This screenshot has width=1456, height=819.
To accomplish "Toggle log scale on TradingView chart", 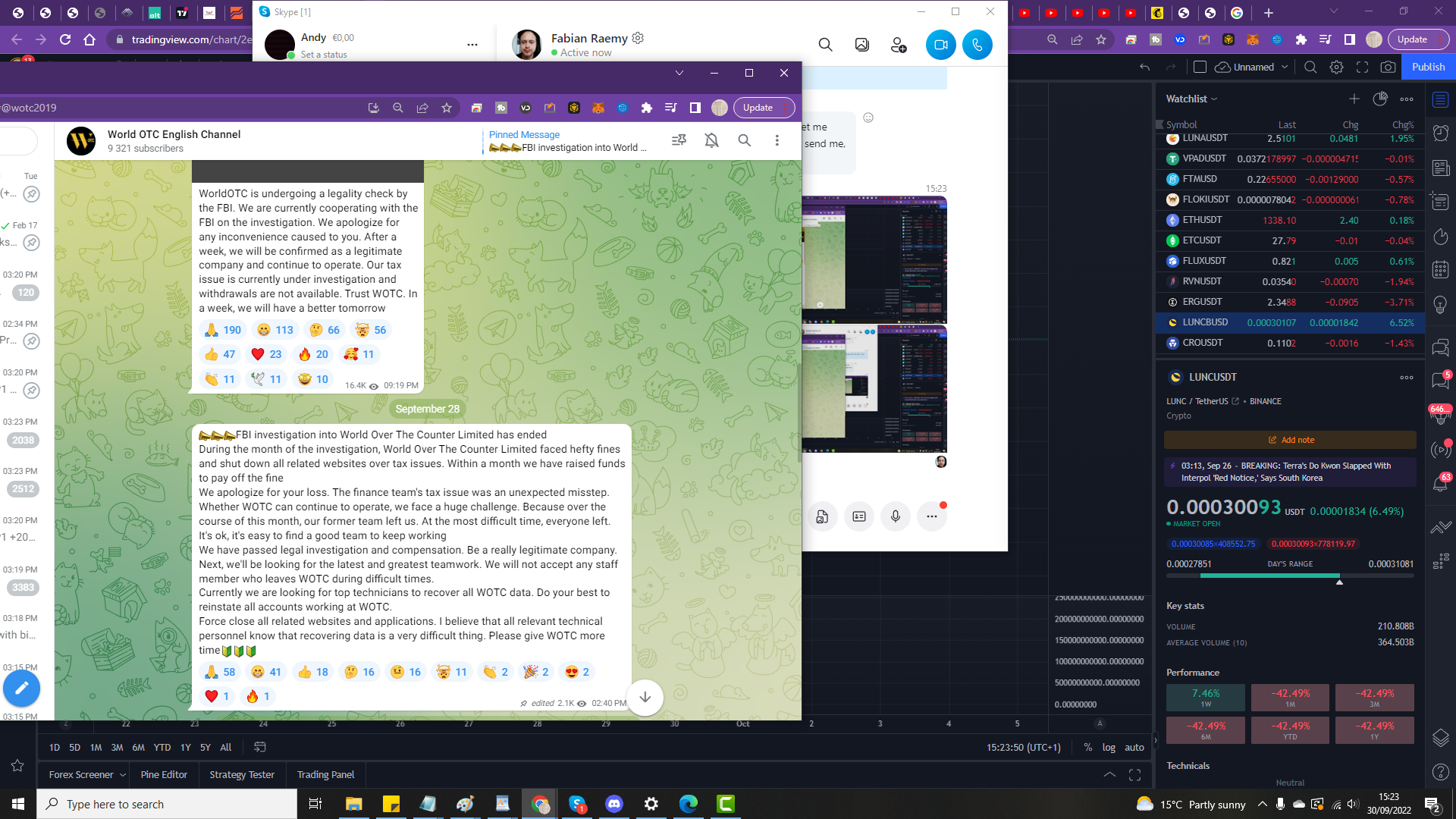I will 1109,747.
